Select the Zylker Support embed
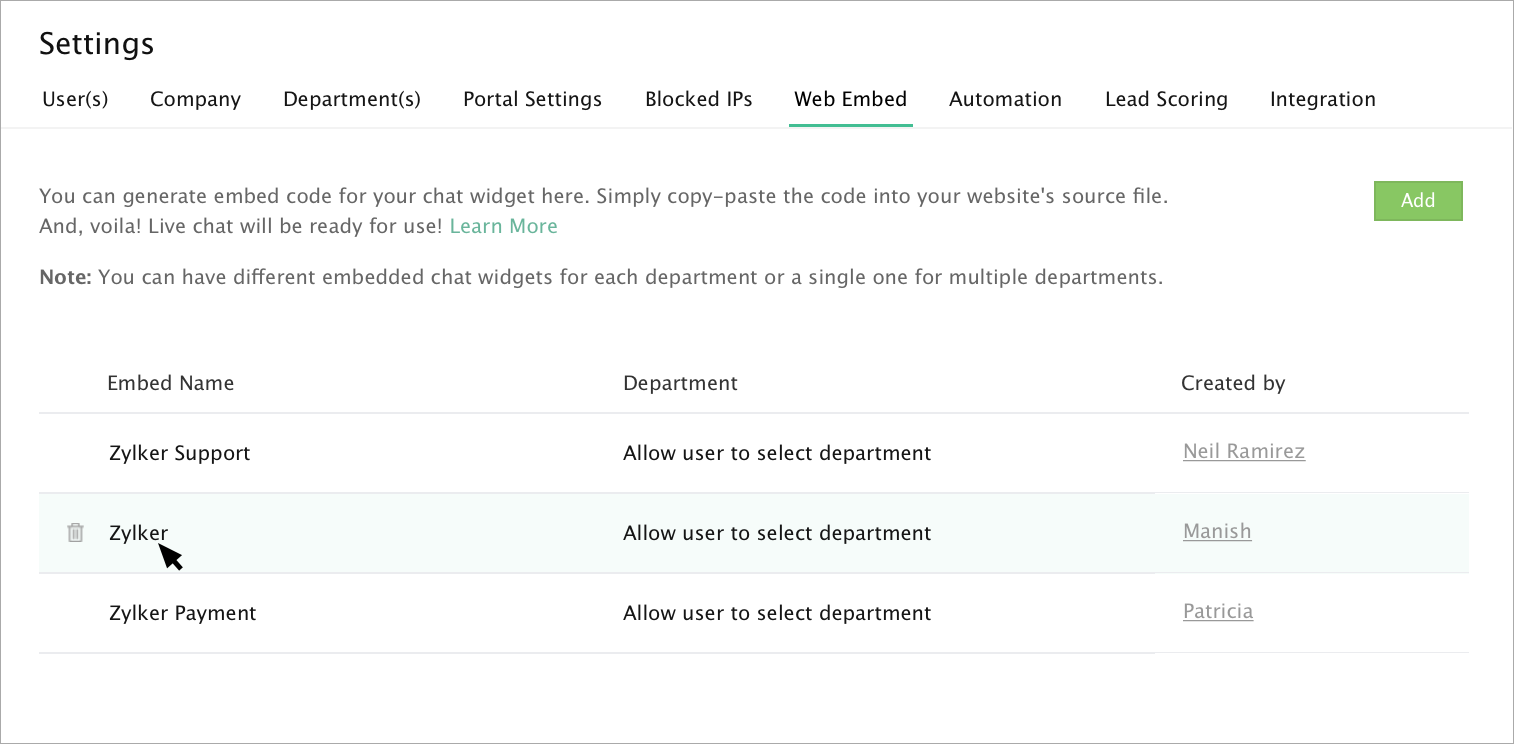Viewport: 1514px width, 744px height. tap(179, 453)
